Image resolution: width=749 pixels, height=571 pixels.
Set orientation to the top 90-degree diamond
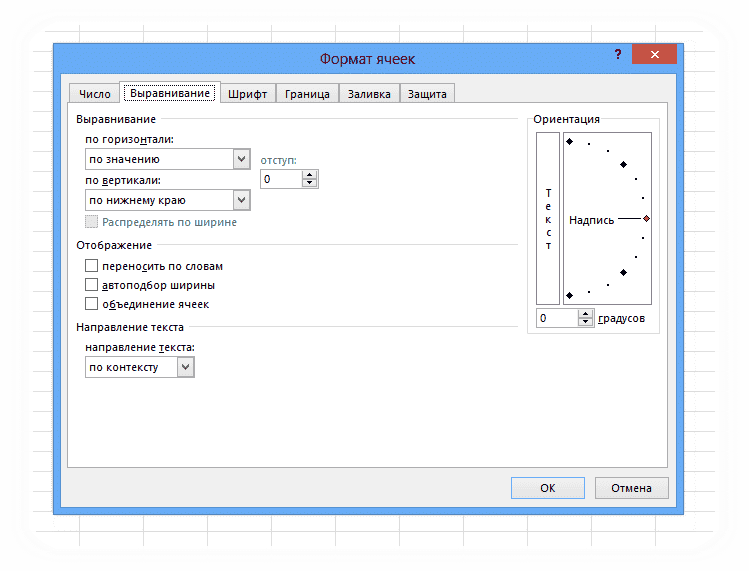pyautogui.click(x=569, y=141)
